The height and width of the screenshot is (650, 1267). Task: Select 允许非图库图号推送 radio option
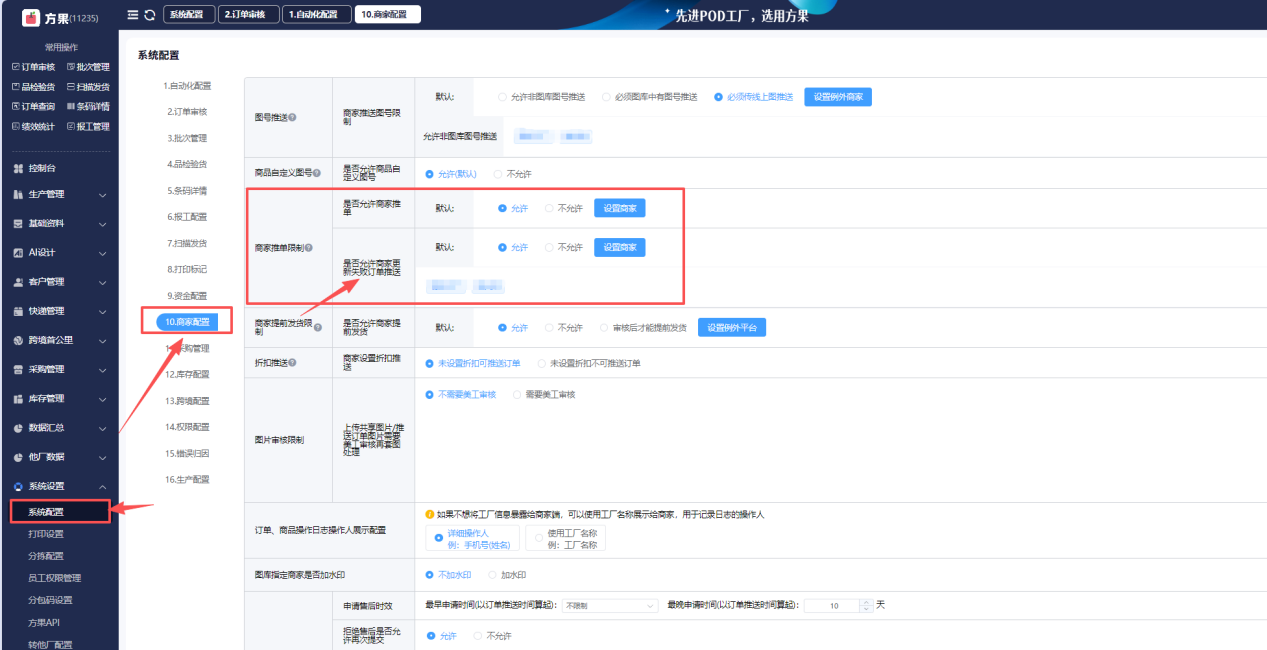pyautogui.click(x=544, y=97)
